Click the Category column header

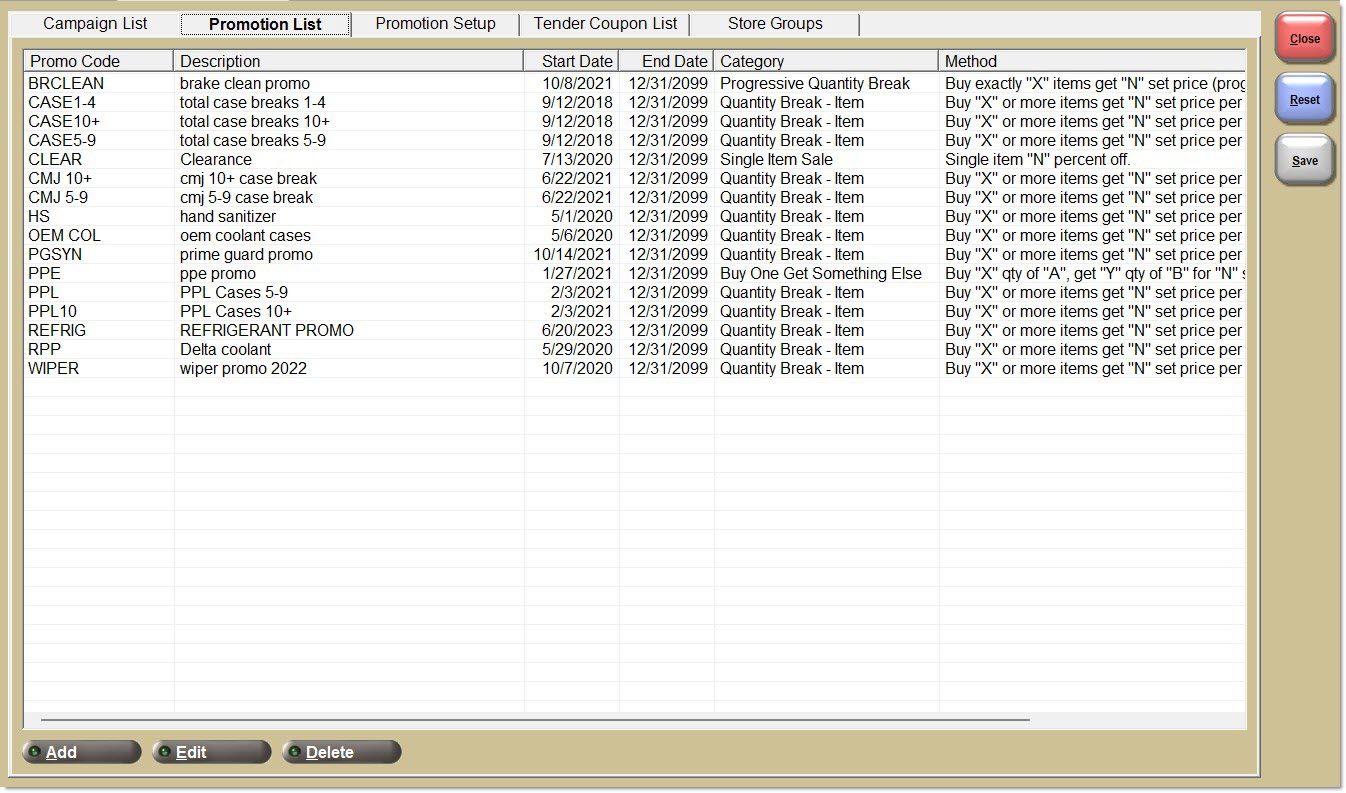(x=825, y=61)
